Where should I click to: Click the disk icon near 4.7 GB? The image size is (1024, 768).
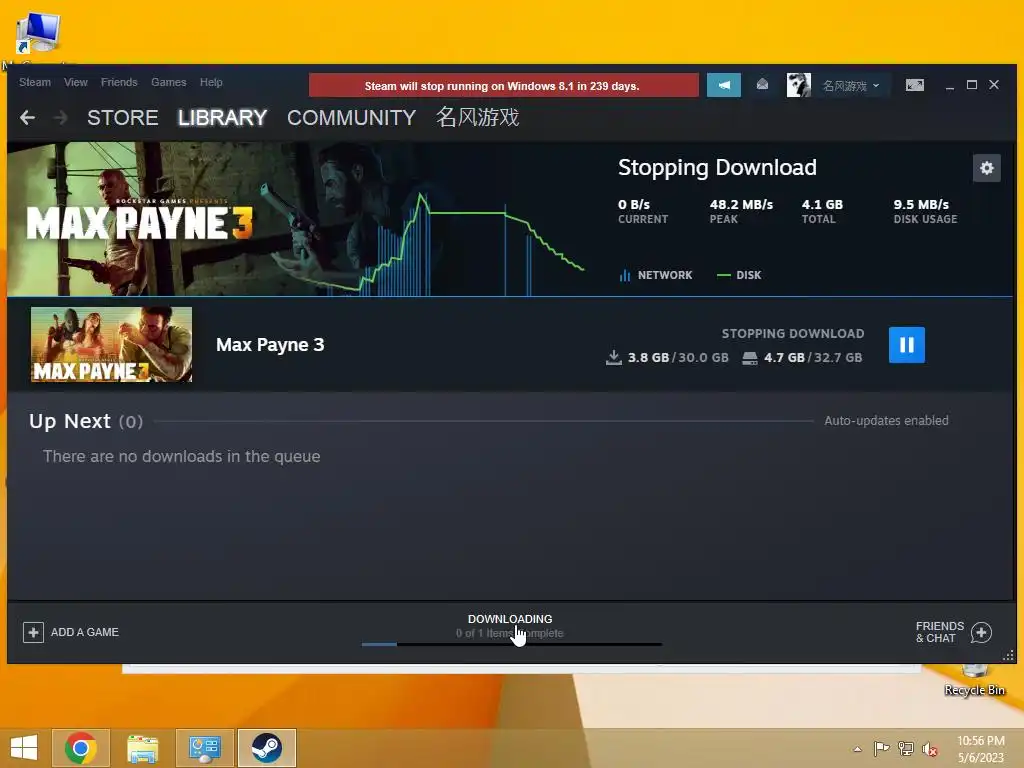[750, 358]
